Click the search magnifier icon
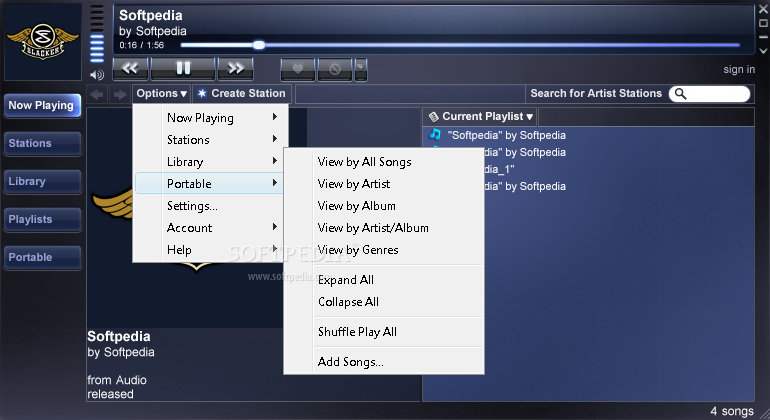 (x=680, y=93)
